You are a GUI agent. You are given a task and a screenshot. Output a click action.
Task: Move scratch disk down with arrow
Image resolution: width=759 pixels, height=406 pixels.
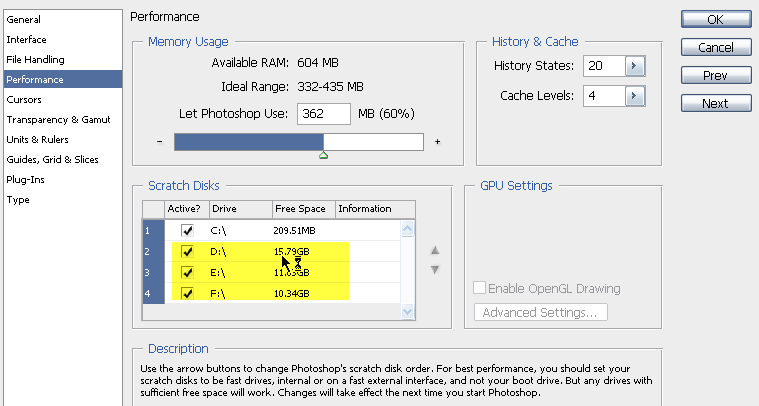pos(435,270)
